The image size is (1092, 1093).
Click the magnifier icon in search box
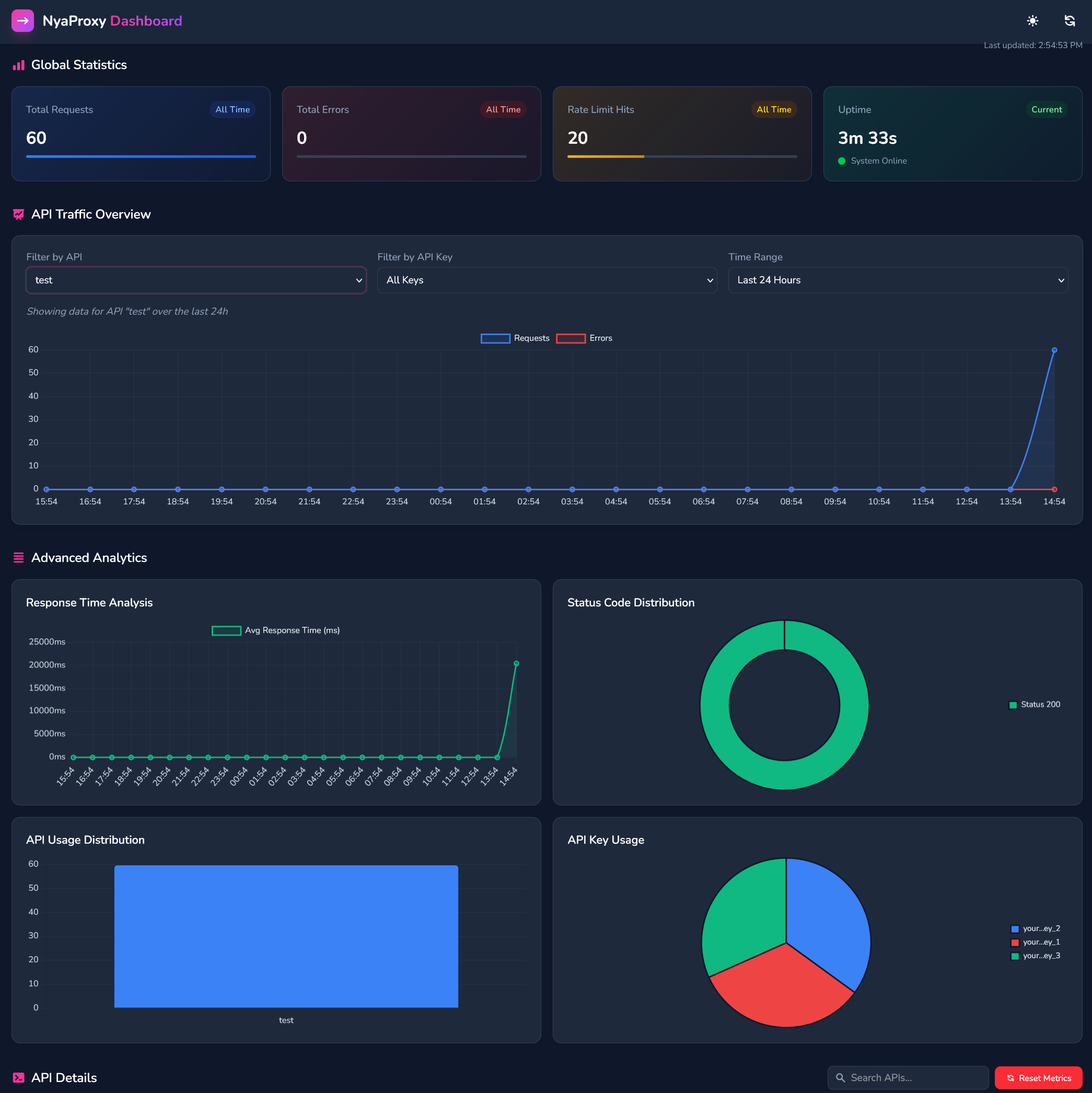click(x=840, y=1078)
